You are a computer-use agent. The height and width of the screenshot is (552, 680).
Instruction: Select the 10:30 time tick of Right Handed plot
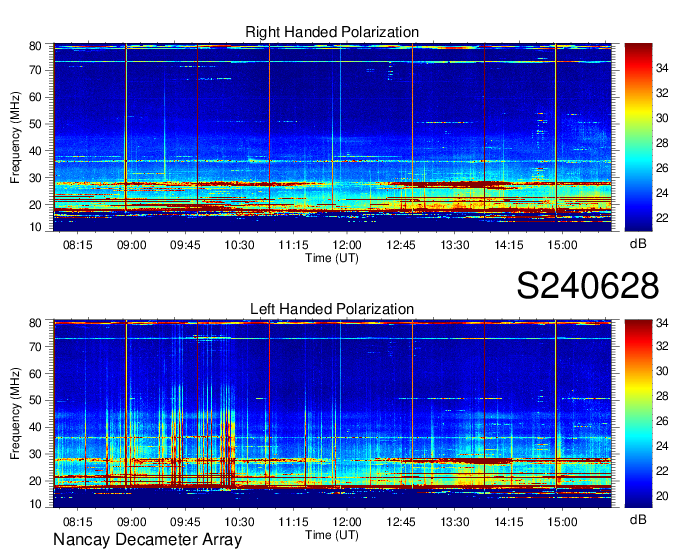(239, 245)
